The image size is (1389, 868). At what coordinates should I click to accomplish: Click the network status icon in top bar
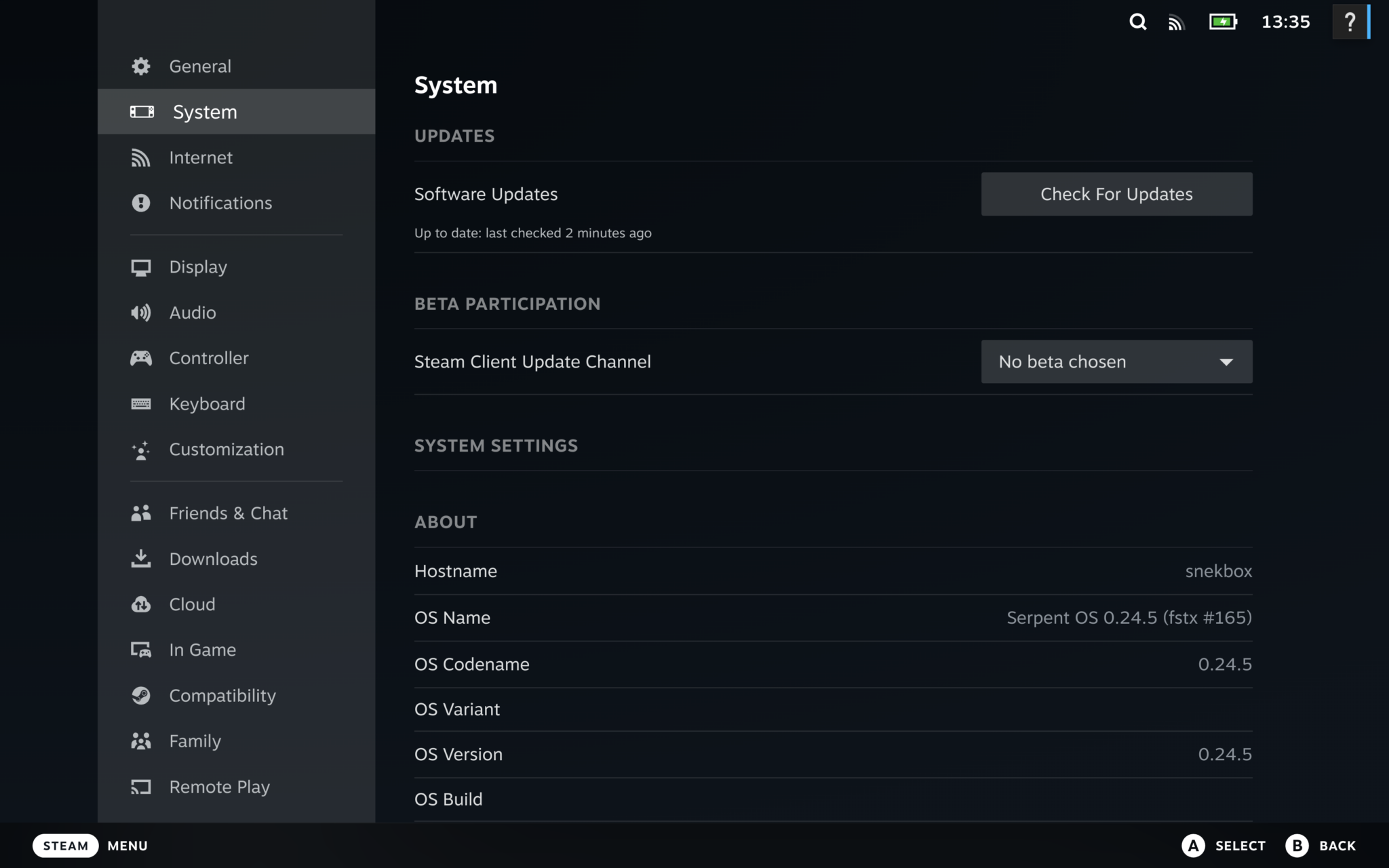pyautogui.click(x=1178, y=22)
